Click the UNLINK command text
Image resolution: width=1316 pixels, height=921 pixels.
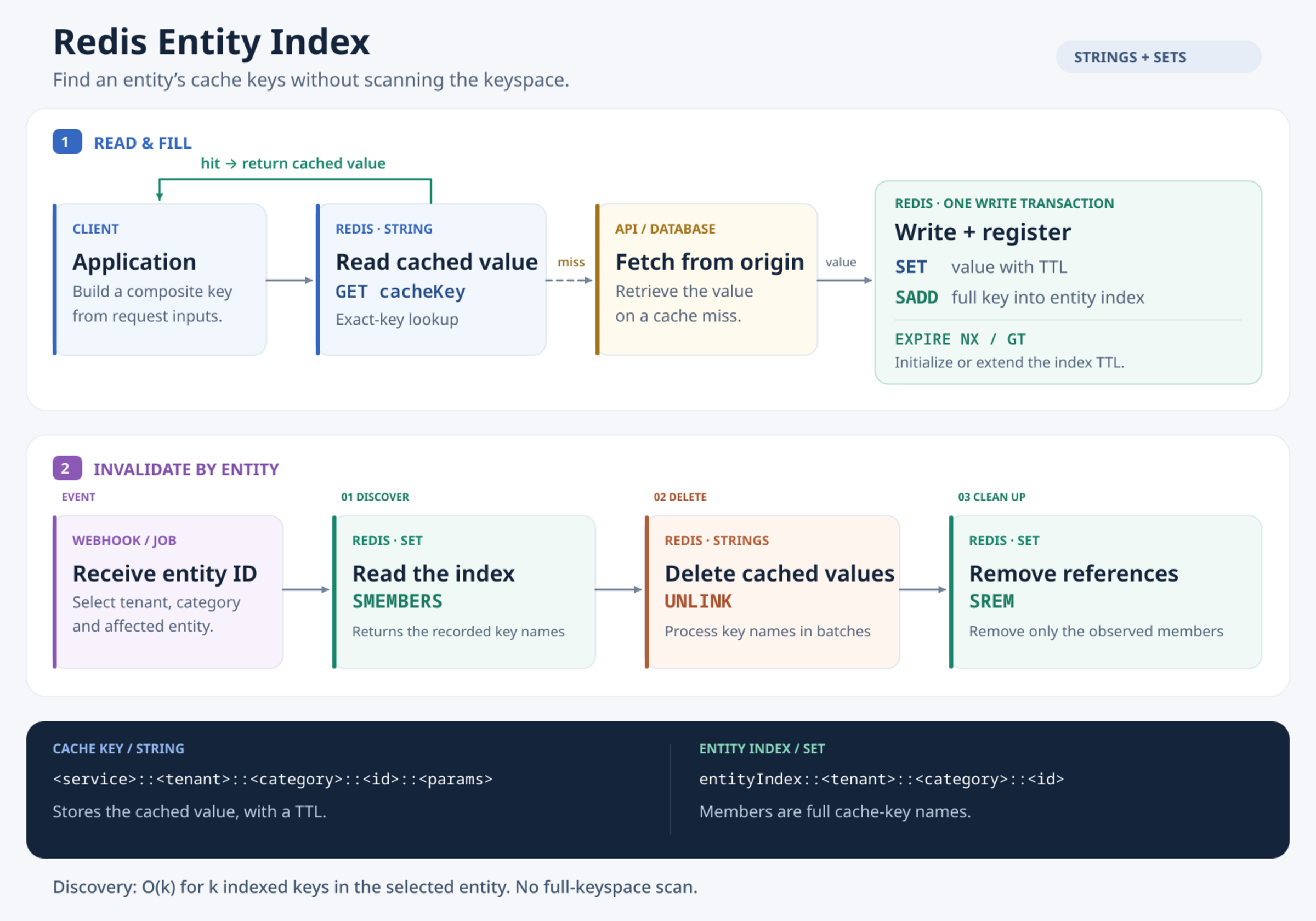(698, 601)
